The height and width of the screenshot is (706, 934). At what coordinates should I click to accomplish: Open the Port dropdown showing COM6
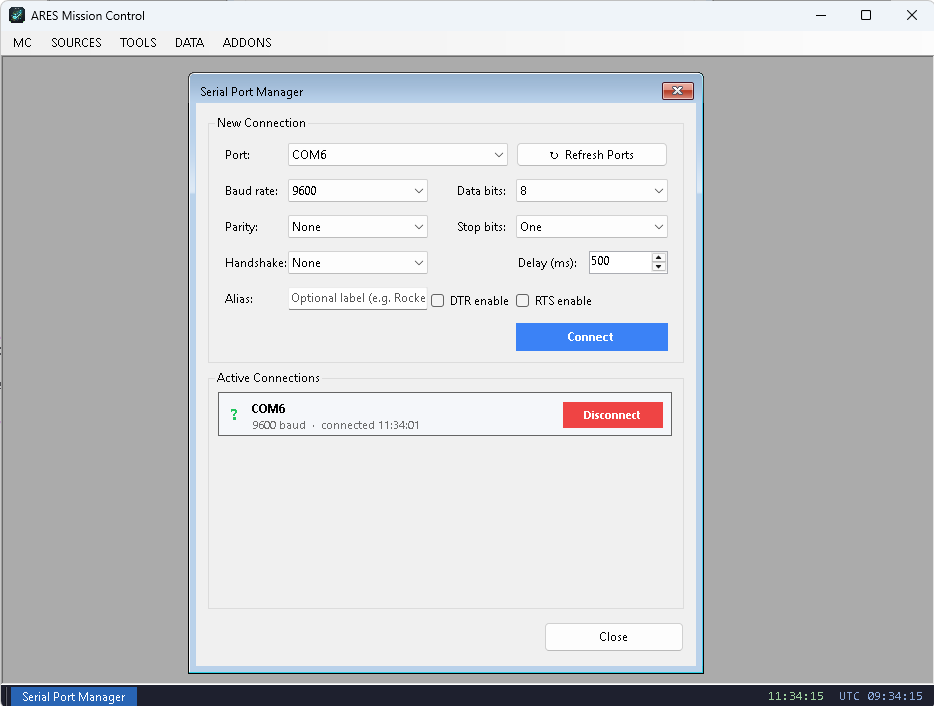pyautogui.click(x=397, y=155)
